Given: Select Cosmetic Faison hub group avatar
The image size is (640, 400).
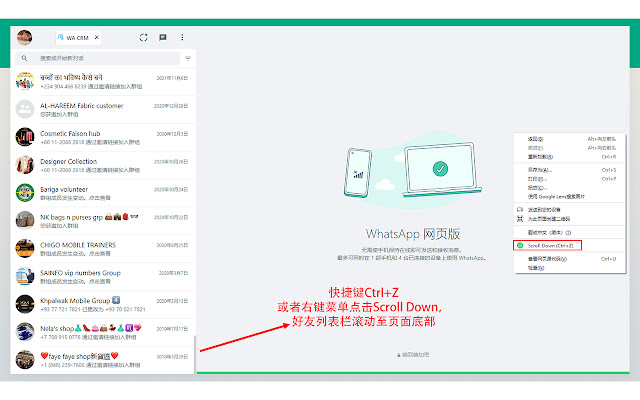Looking at the screenshot, I should (25, 137).
